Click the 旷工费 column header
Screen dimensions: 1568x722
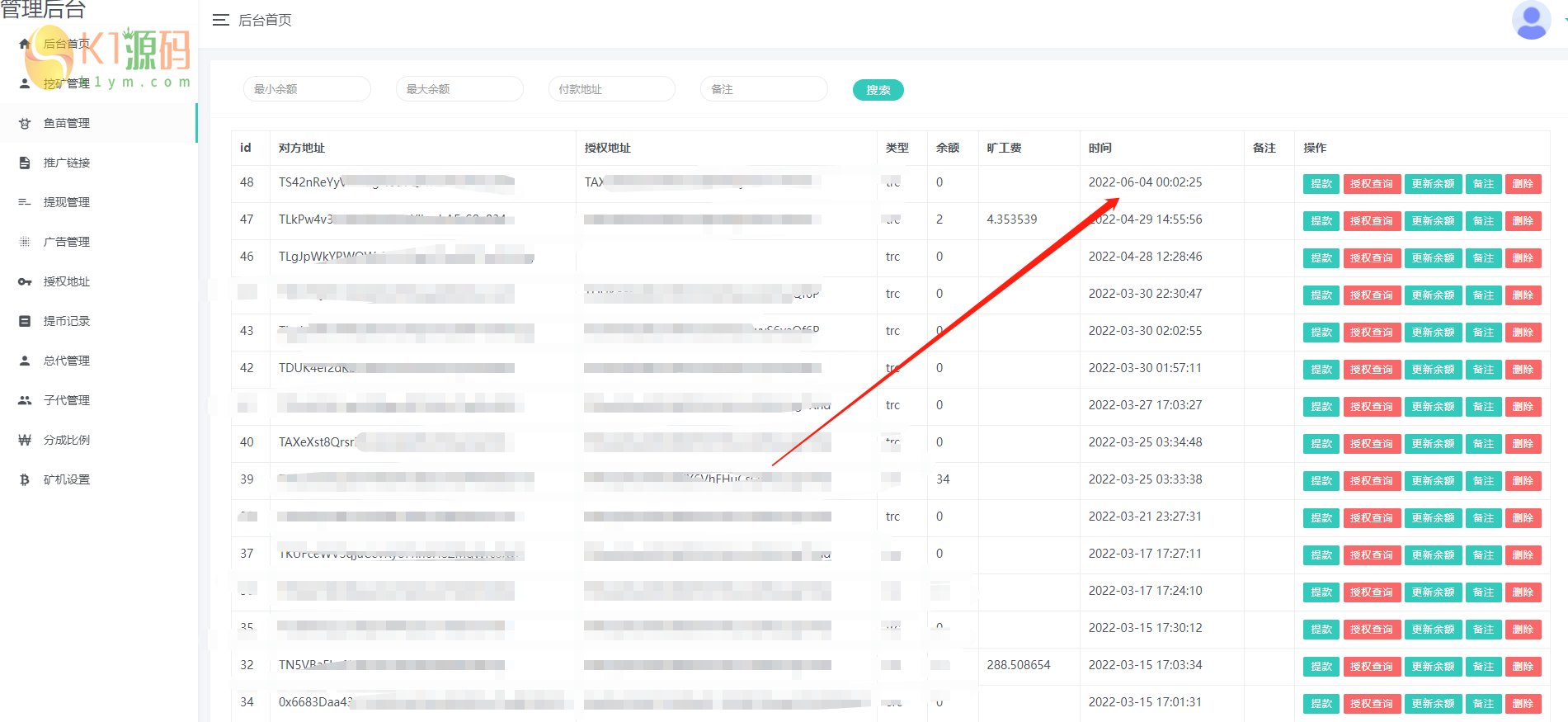tap(1004, 148)
